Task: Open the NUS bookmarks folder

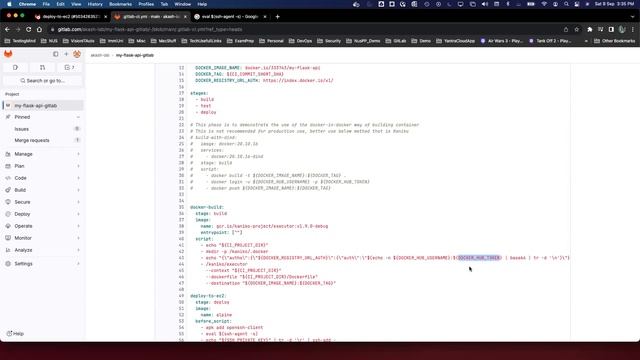Action: tap(49, 41)
